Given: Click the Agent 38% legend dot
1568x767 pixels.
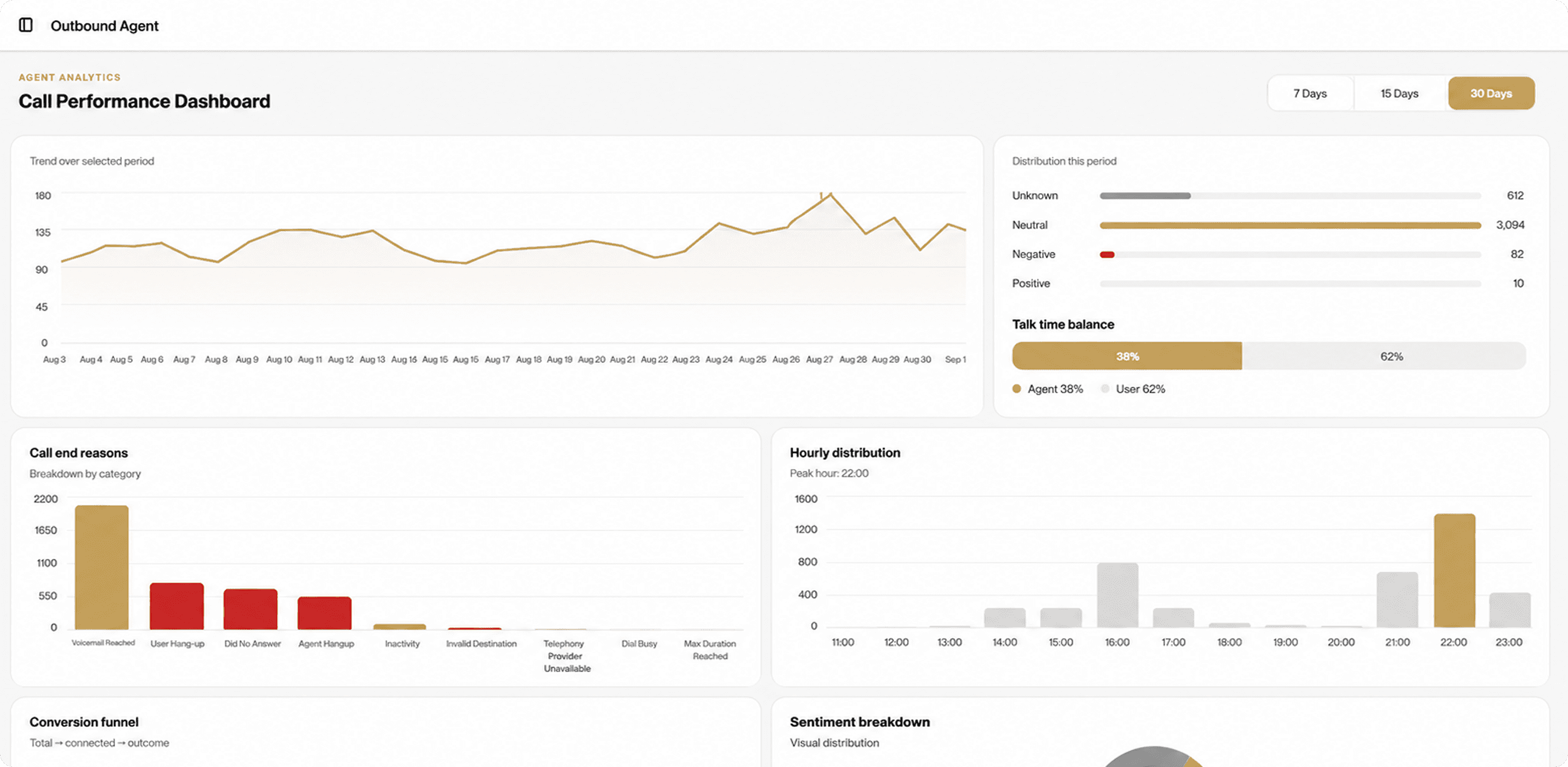Looking at the screenshot, I should tap(1016, 389).
